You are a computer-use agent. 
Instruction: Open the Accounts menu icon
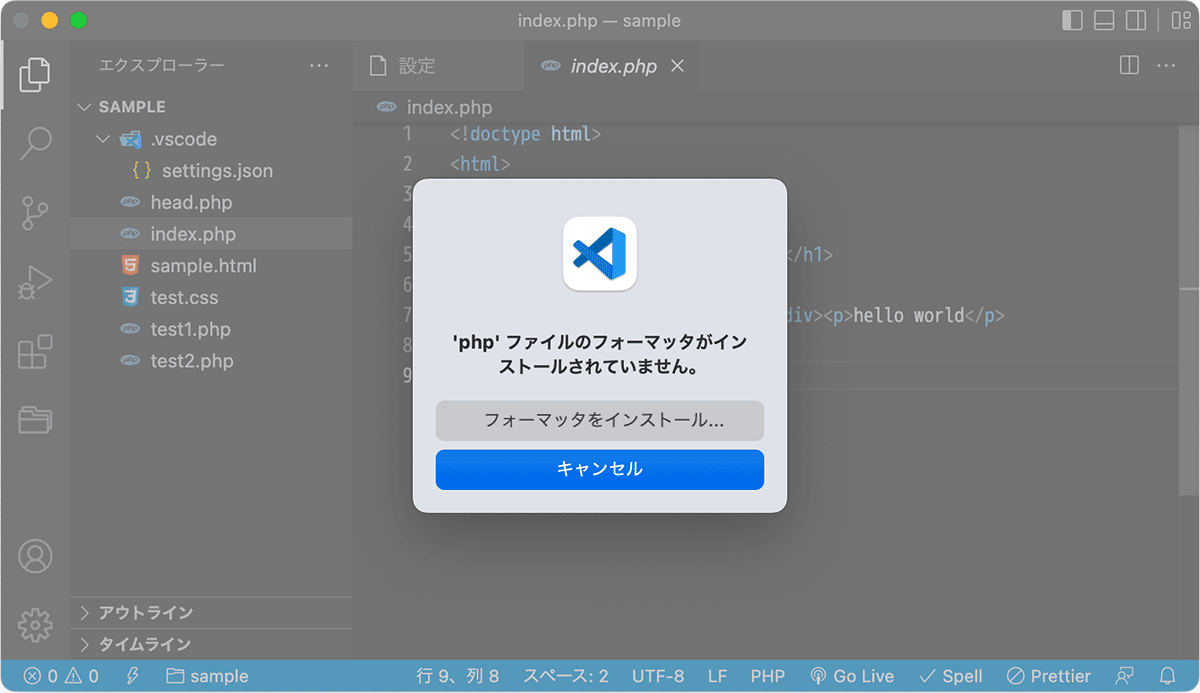(35, 556)
